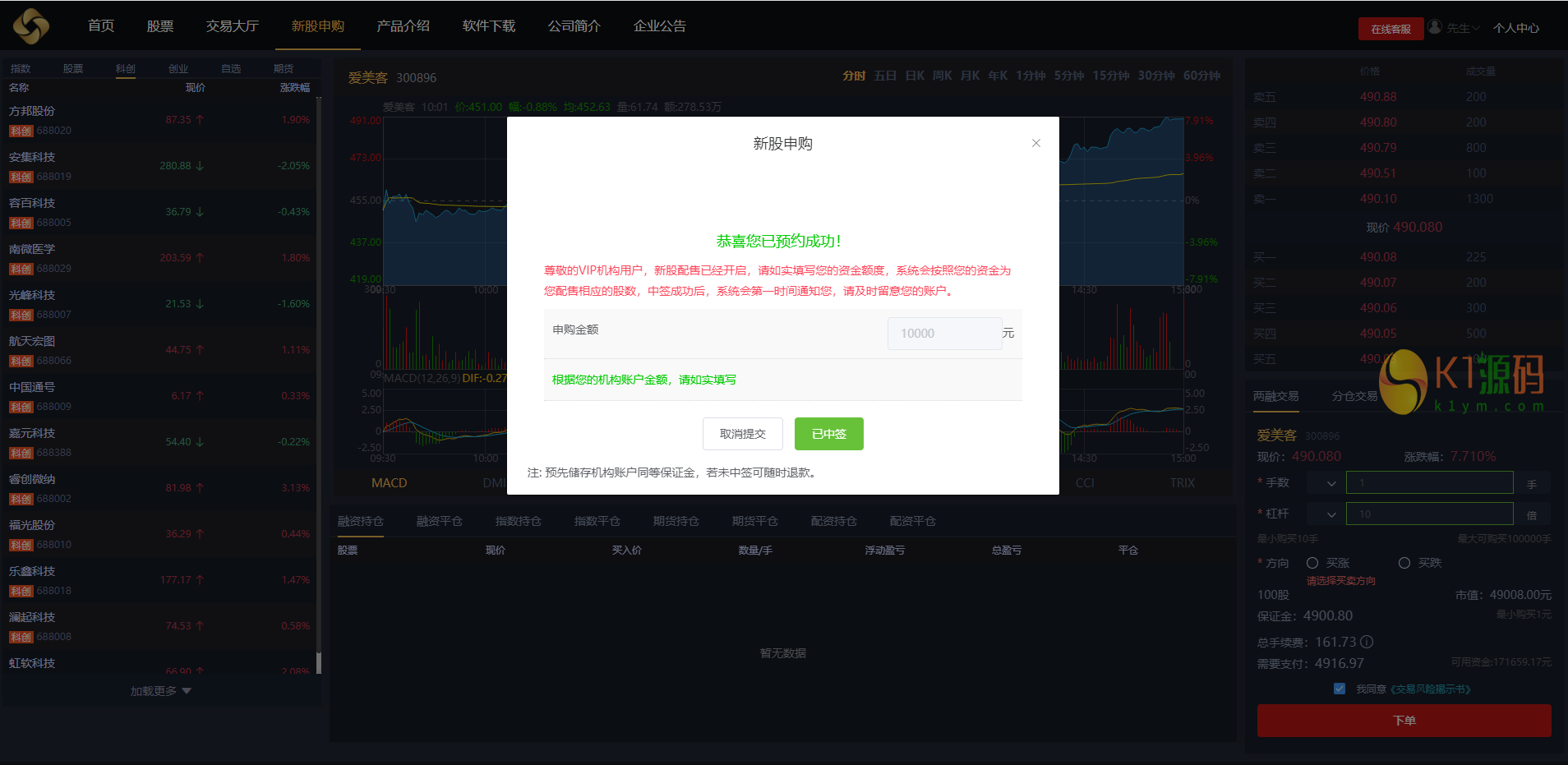Viewport: 1568px width, 765px height.
Task: Select the 60分钟 chart period
Action: pos(1201,76)
